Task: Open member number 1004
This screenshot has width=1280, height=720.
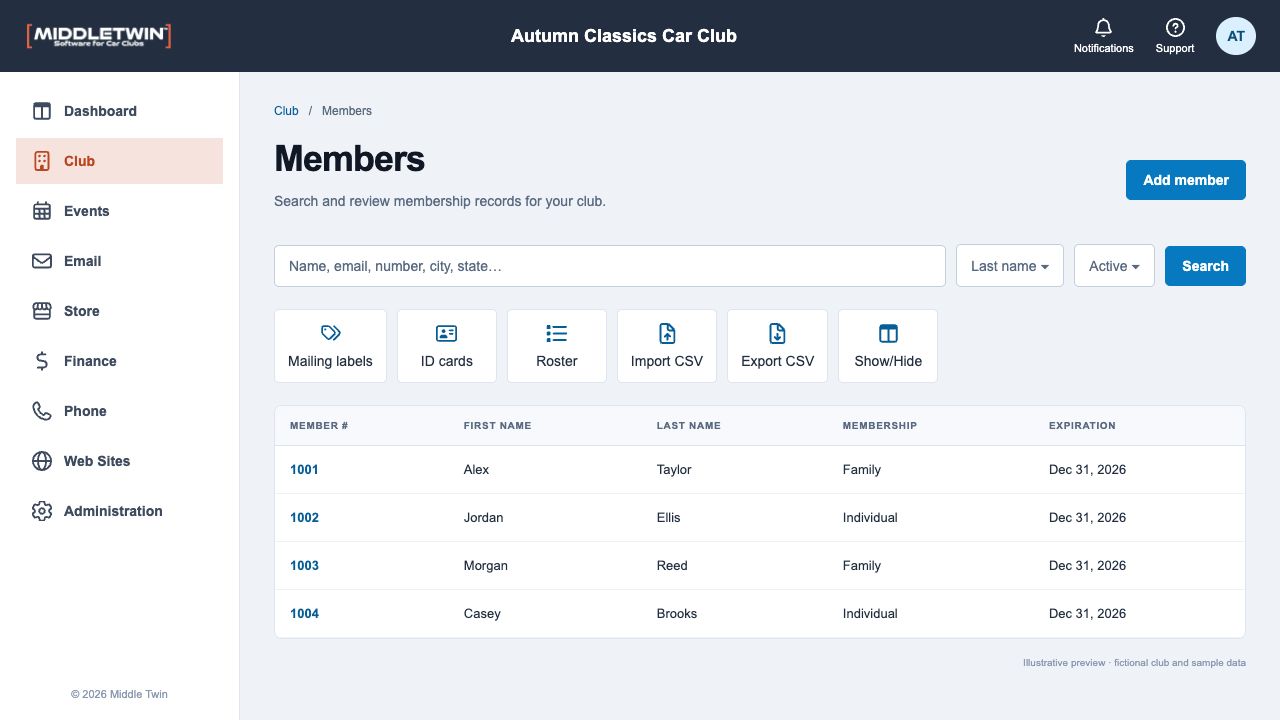Action: [x=304, y=613]
